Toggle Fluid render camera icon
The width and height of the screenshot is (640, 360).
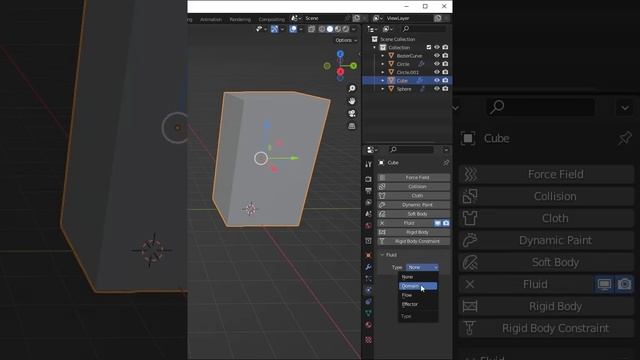tap(446, 223)
